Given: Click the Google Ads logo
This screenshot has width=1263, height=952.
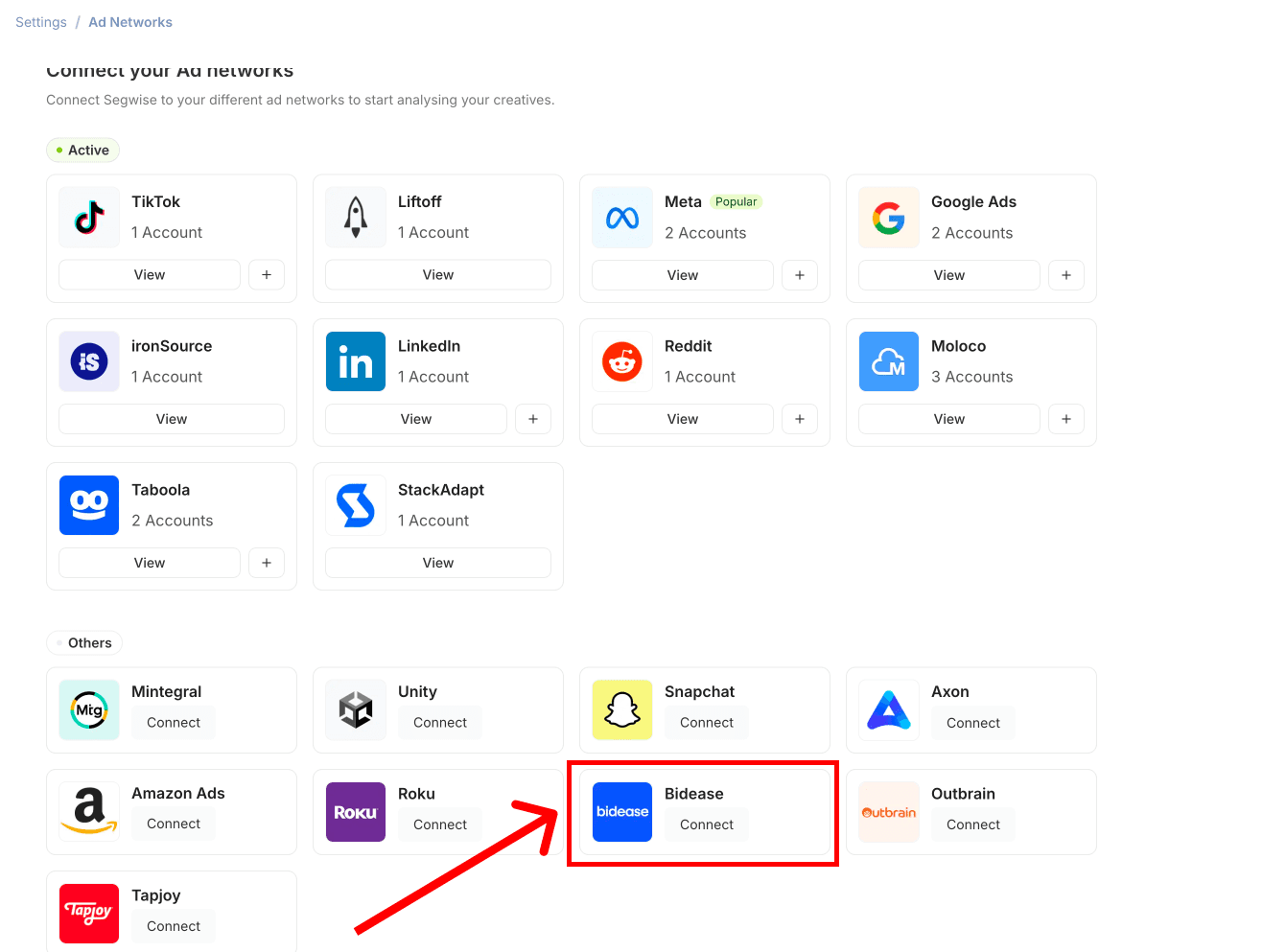Looking at the screenshot, I should coord(889,218).
